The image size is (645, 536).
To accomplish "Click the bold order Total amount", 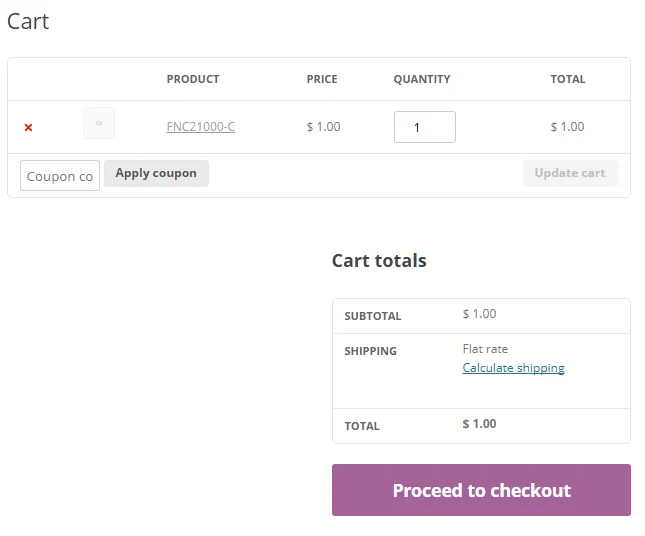I will pos(479,424).
